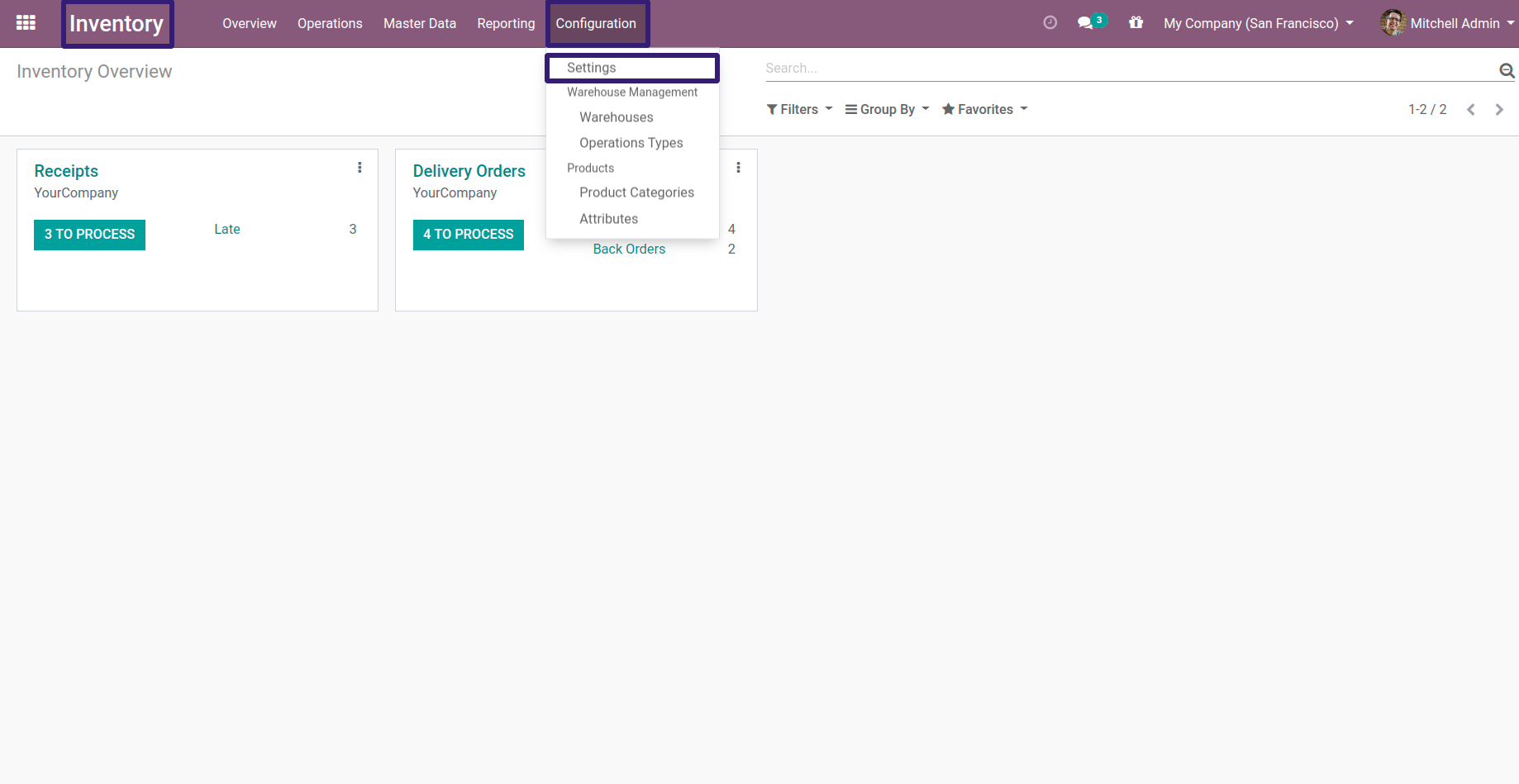Open Delivery Orders card kebab menu

(x=738, y=168)
